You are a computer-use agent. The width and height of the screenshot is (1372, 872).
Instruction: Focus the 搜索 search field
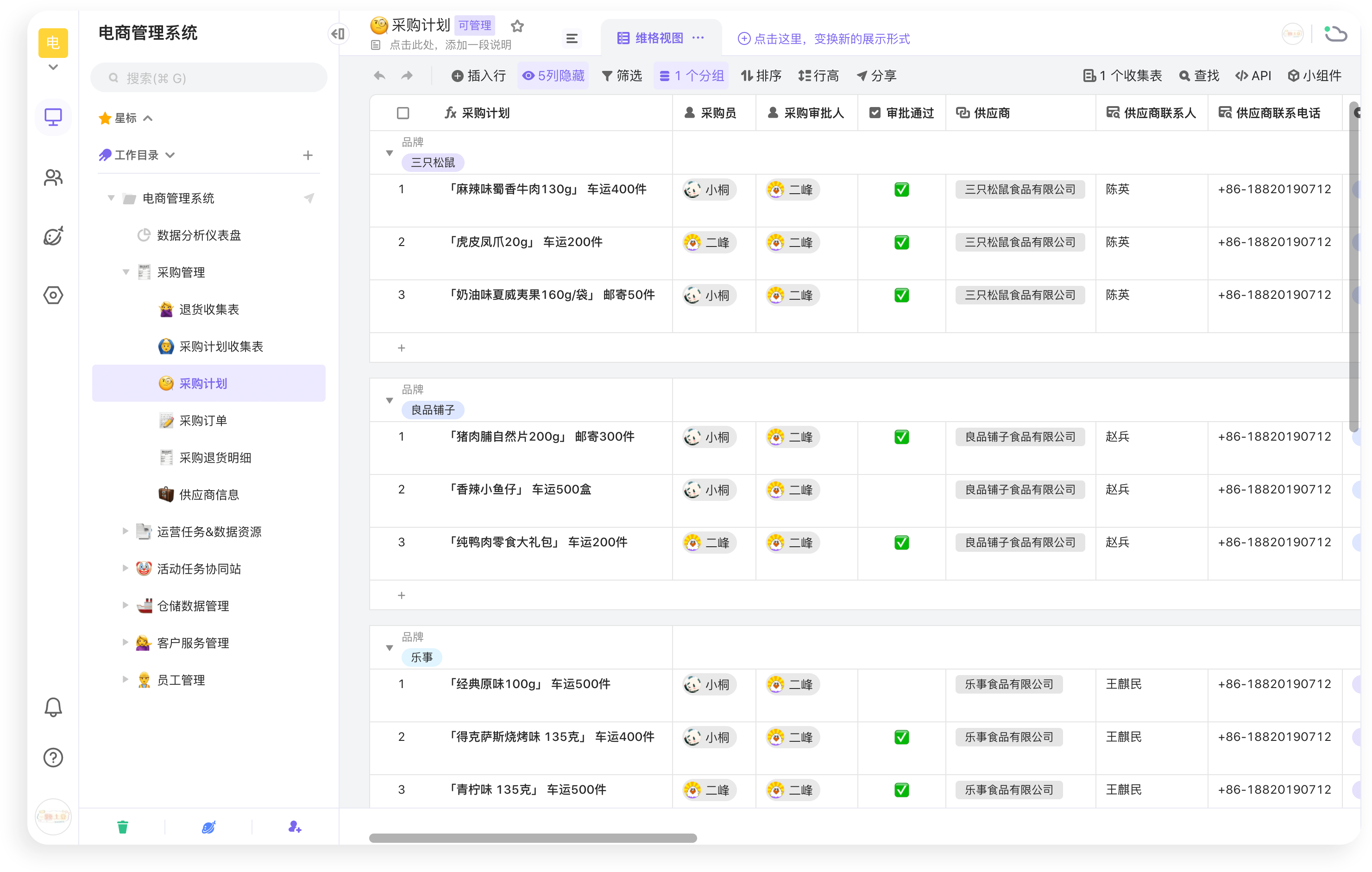click(208, 77)
